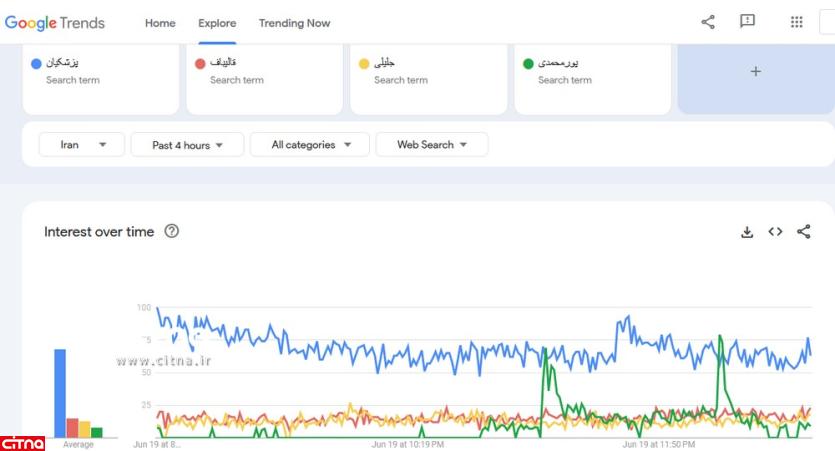The height and width of the screenshot is (451, 835).
Task: Open the Past 4 hours time range dropdown
Action: click(x=187, y=145)
